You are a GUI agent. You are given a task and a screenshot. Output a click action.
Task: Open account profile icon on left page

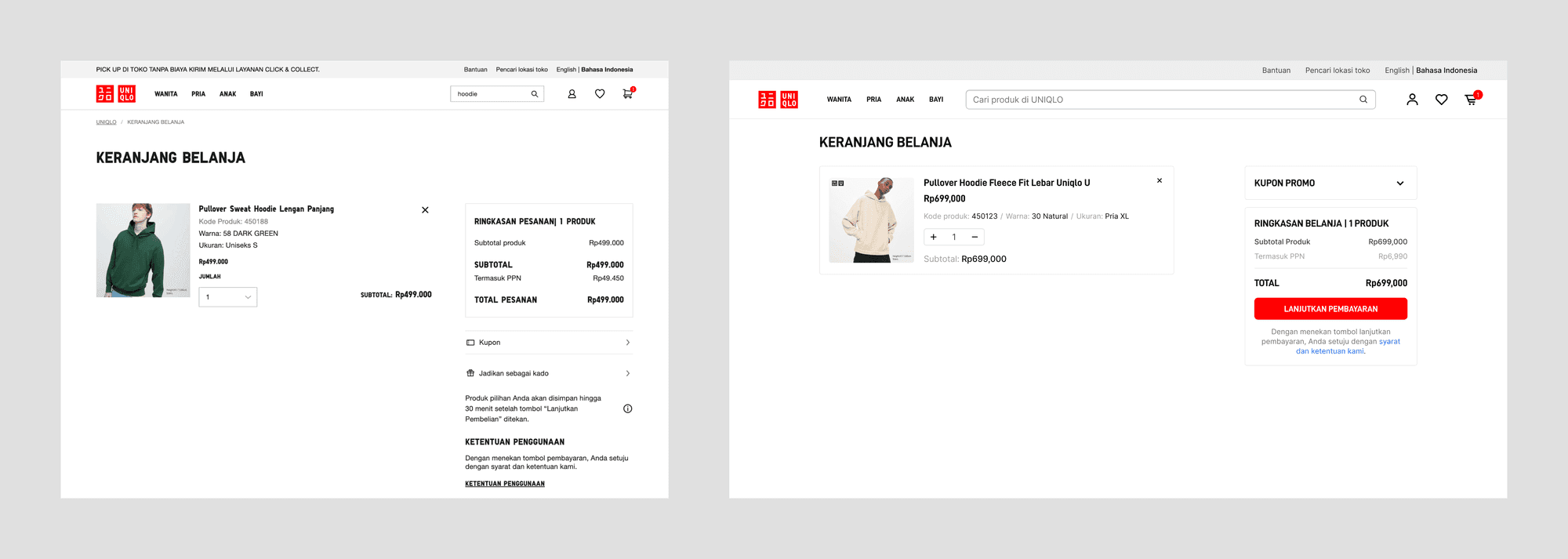pos(572,94)
